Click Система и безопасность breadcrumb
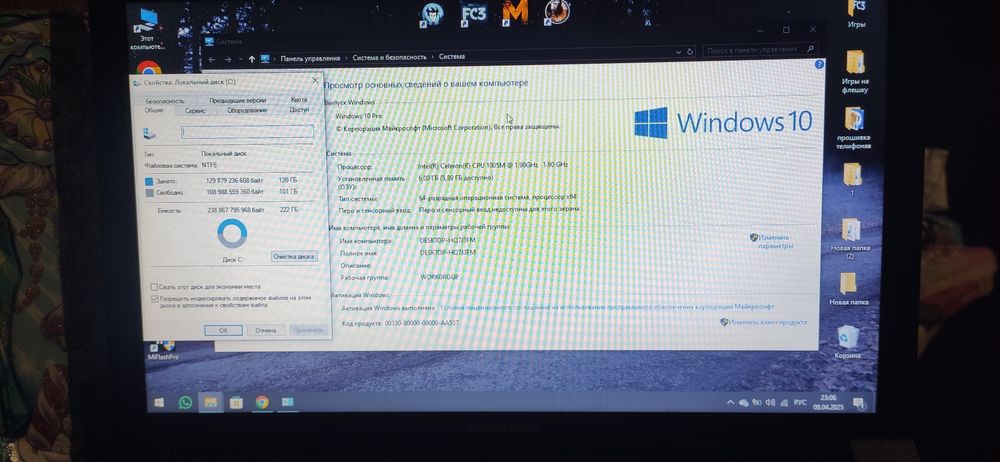Screen dimensions: 1000x462 tap(390, 57)
